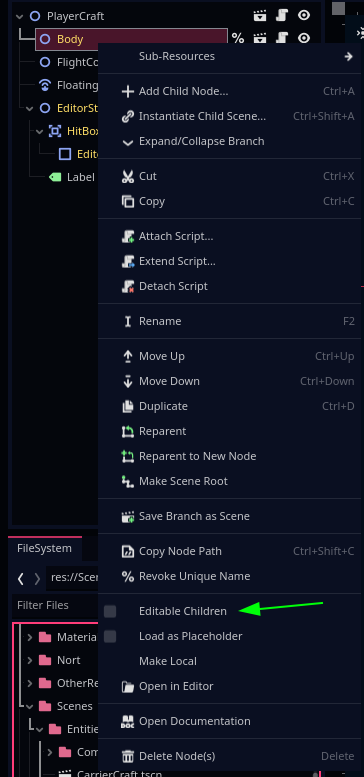
Task: Collapse the Scenes folder in FileSystem
Action: [30, 706]
